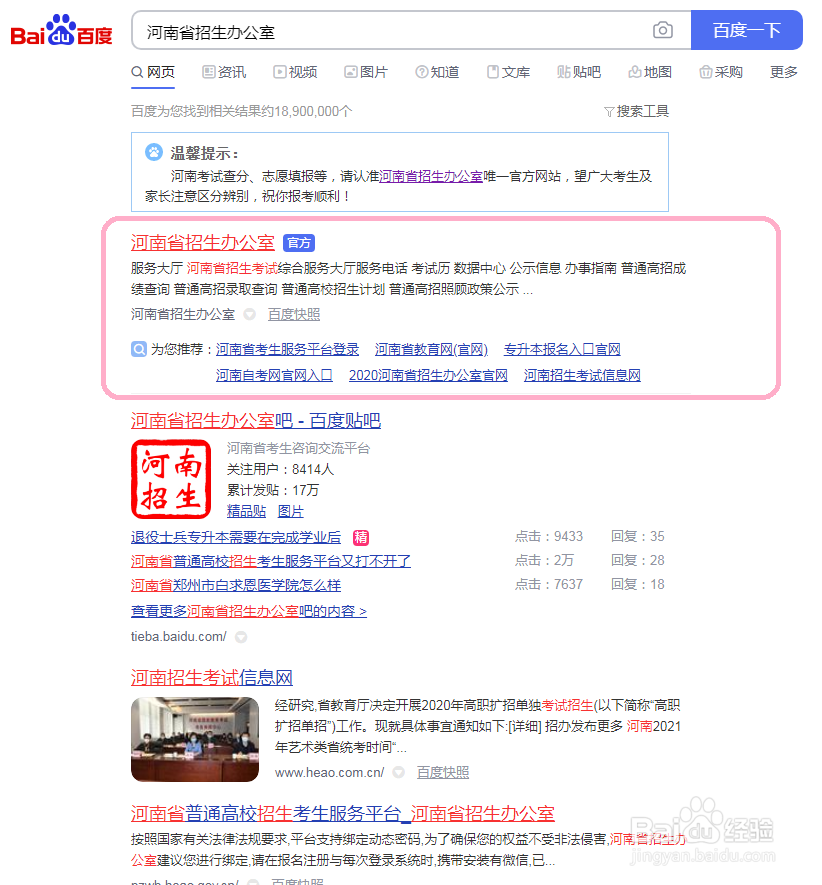The image size is (822, 885).
Task: Click the result count 约18,900,000个 text
Action: [x=307, y=111]
